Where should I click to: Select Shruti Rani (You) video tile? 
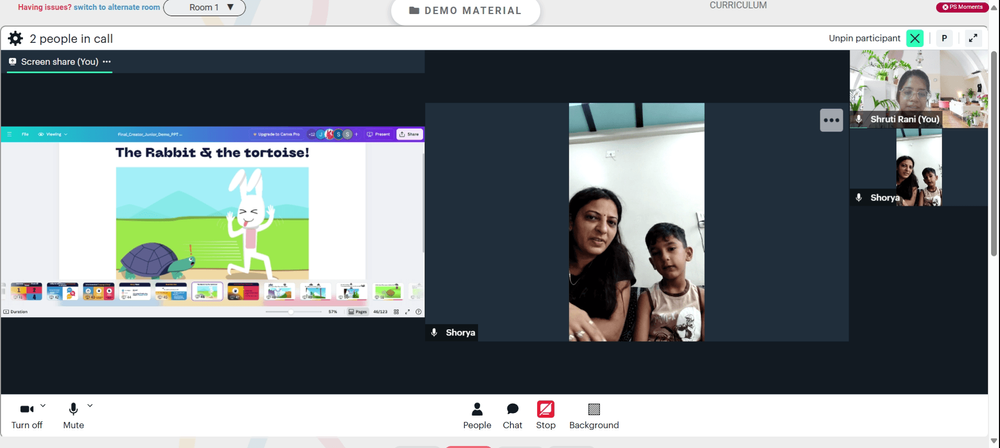(918, 89)
